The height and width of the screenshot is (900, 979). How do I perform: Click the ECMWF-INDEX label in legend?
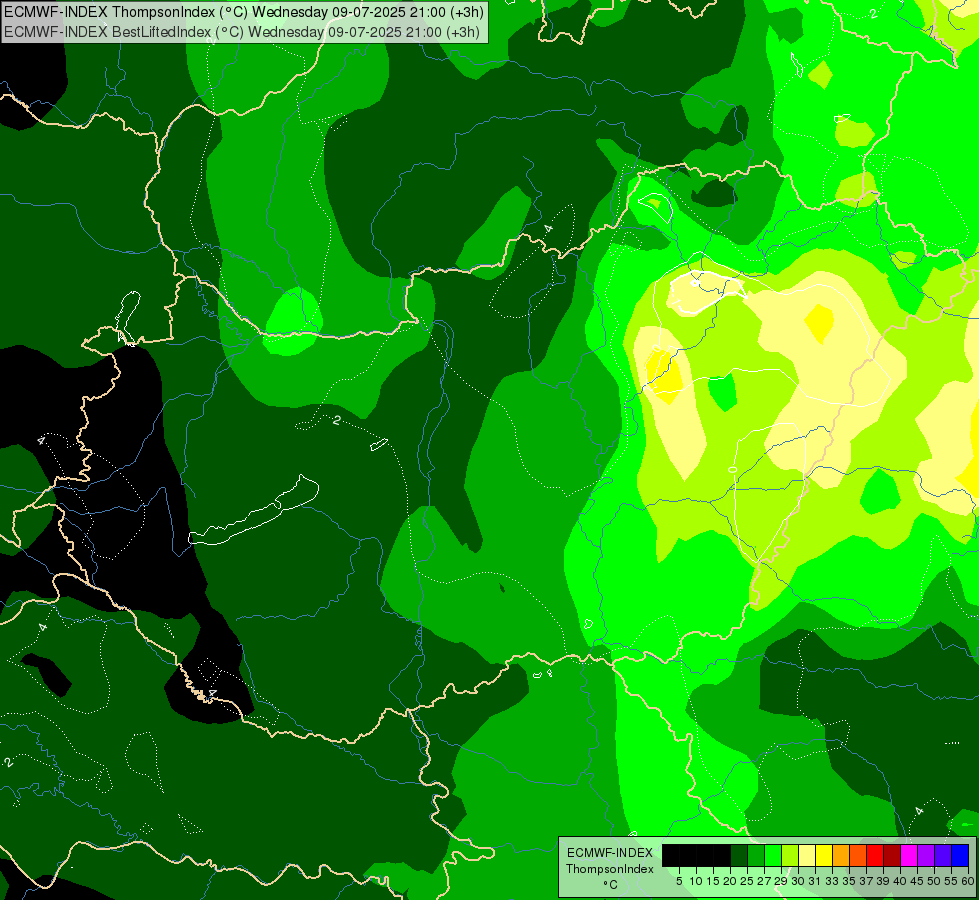pyautogui.click(x=610, y=853)
